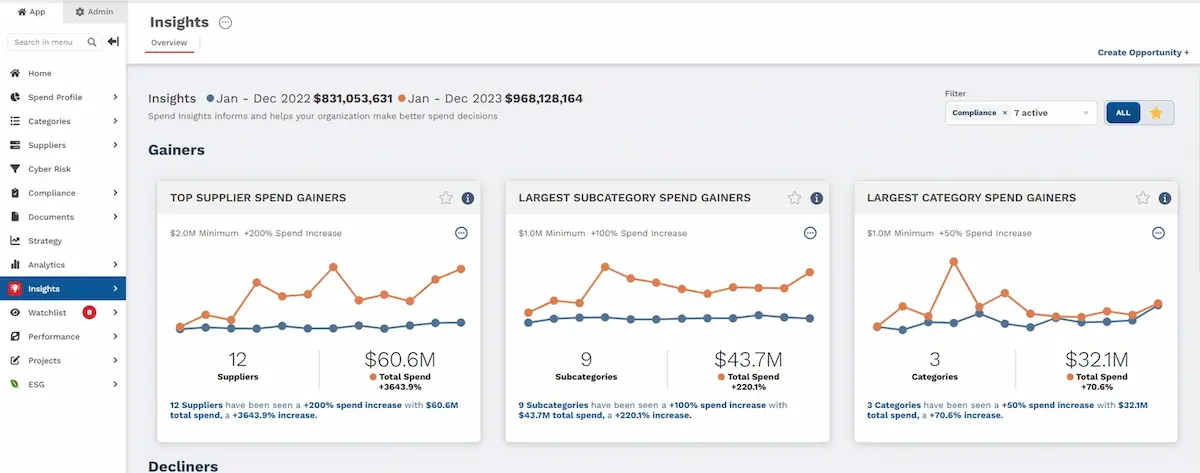Expand the Suppliers sidebar submenu

click(x=115, y=145)
